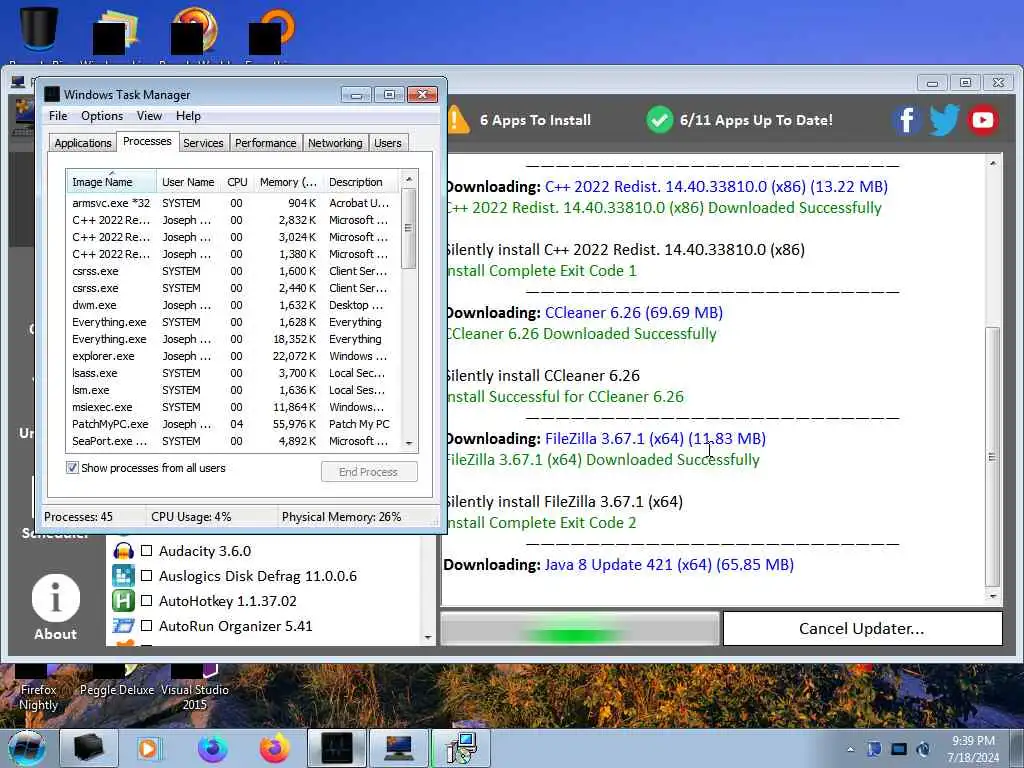Switch to Networking tab

[335, 143]
